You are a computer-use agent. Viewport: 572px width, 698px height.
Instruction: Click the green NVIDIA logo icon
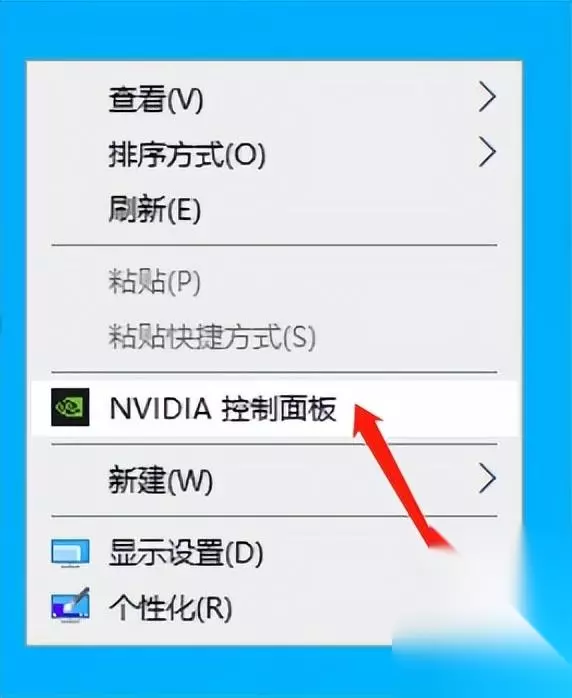(70, 407)
